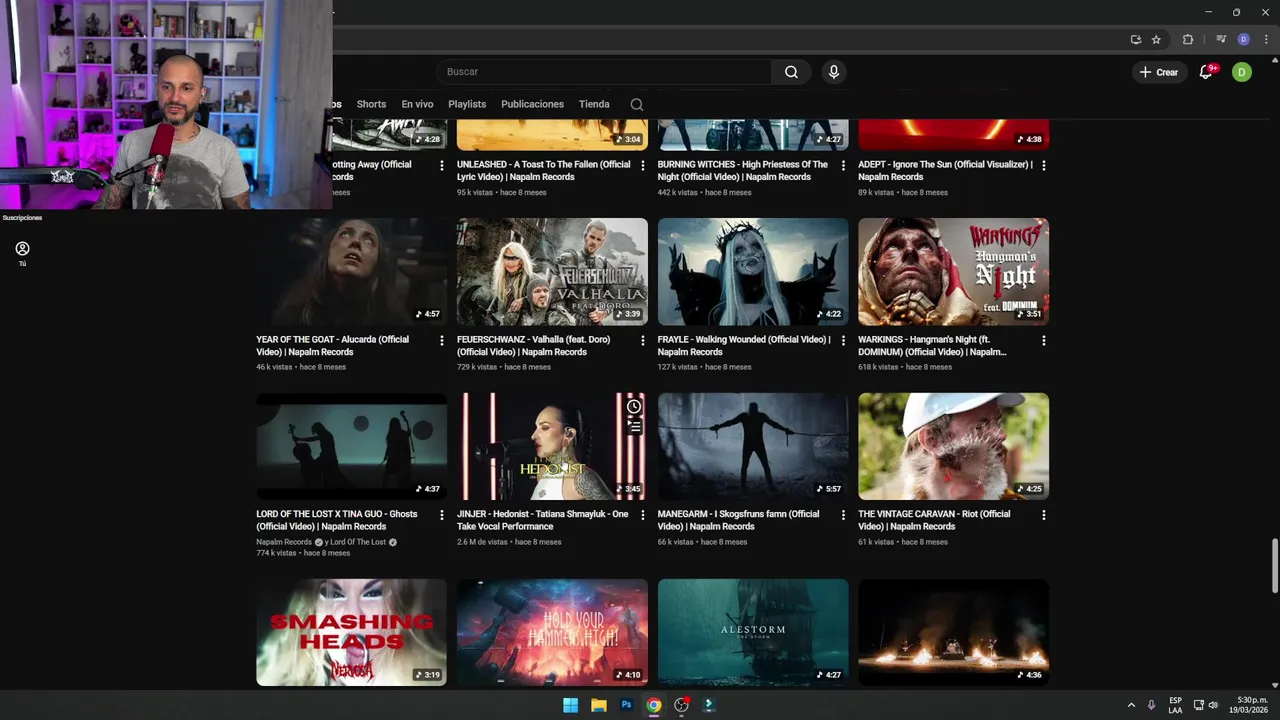Open the account avatar menu
The height and width of the screenshot is (720, 1280).
pos(1241,72)
